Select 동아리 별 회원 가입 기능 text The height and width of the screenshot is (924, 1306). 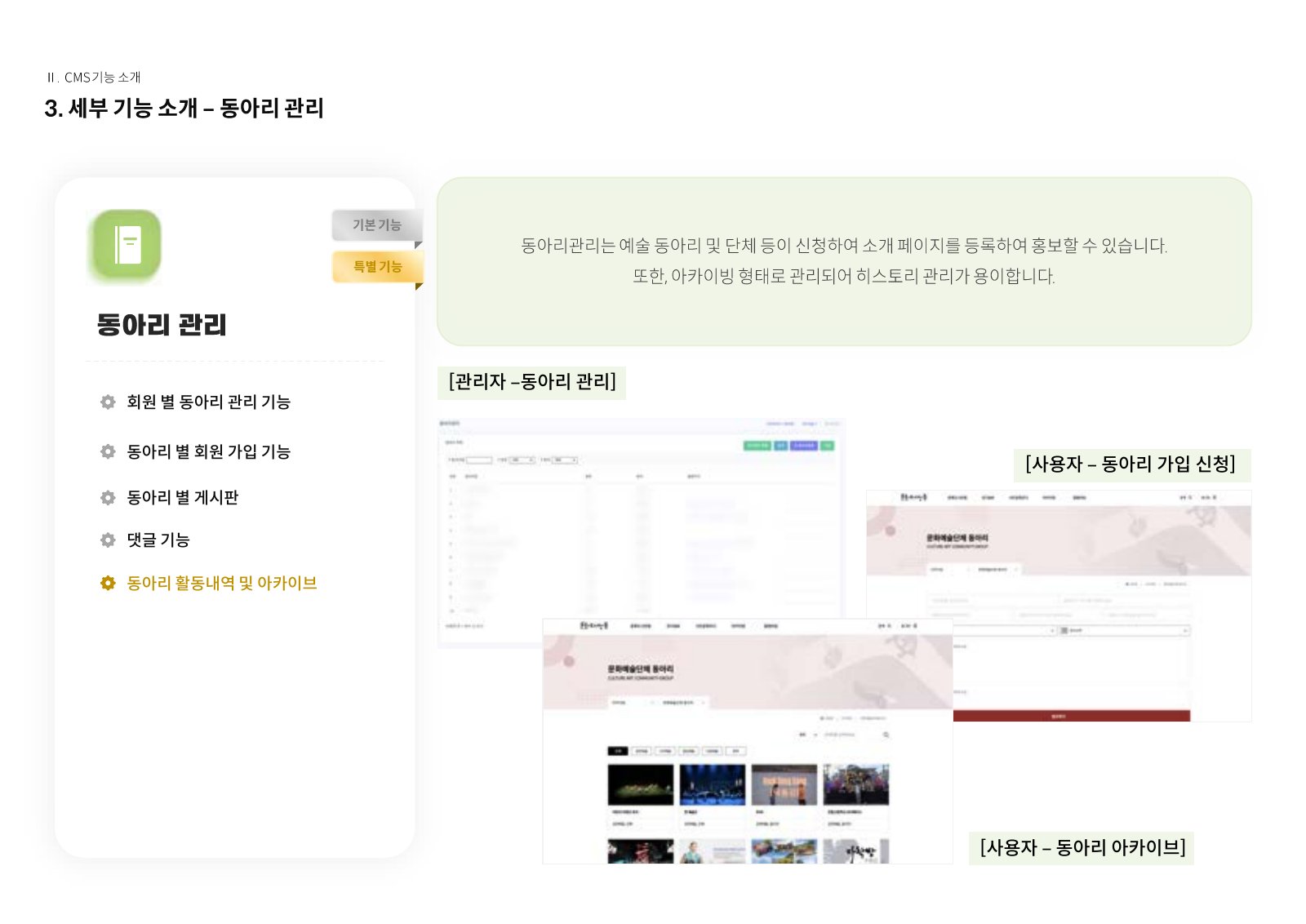tap(208, 451)
